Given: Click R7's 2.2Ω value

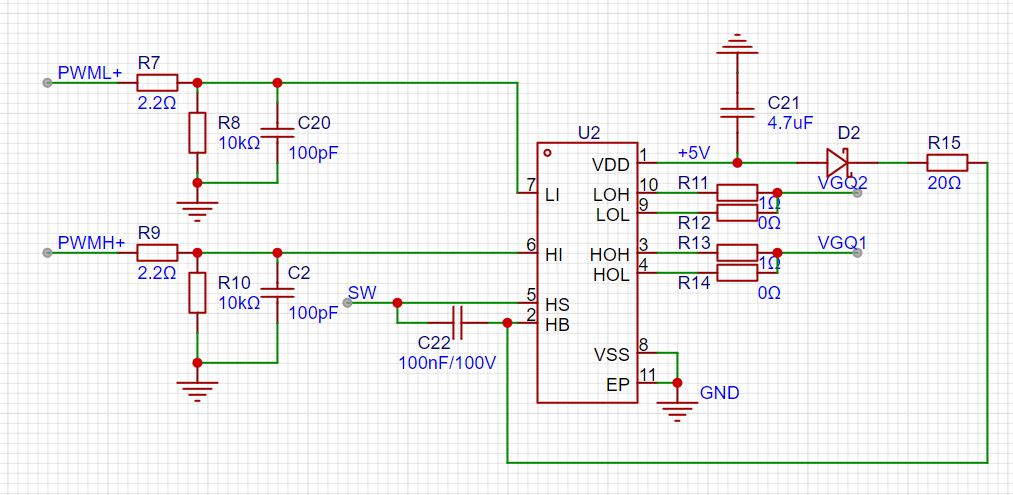Looking at the screenshot, I should click(x=157, y=102).
